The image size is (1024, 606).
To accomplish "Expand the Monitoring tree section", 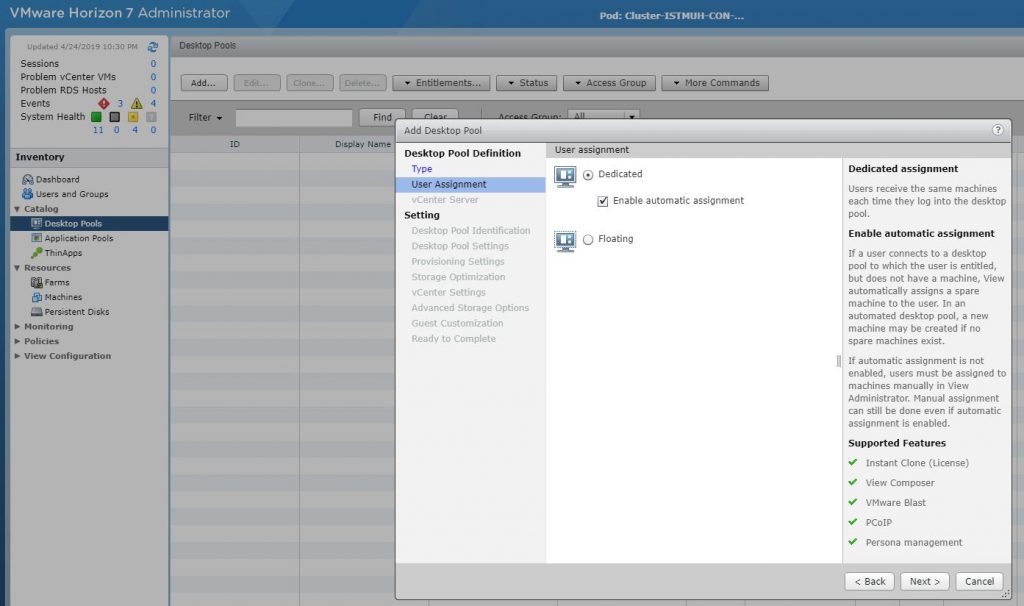I will pyautogui.click(x=17, y=327).
